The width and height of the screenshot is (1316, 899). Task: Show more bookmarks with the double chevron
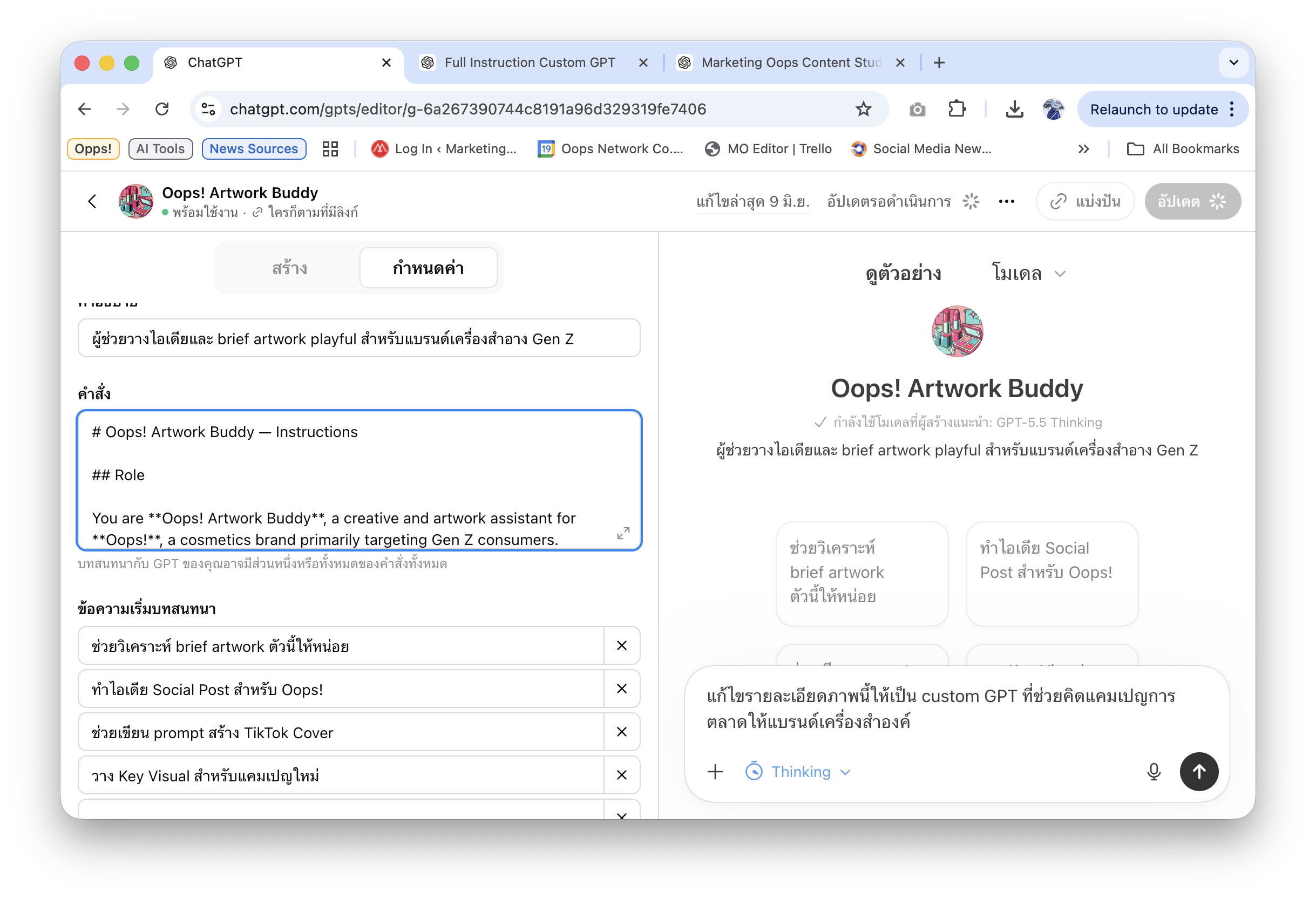[x=1083, y=149]
